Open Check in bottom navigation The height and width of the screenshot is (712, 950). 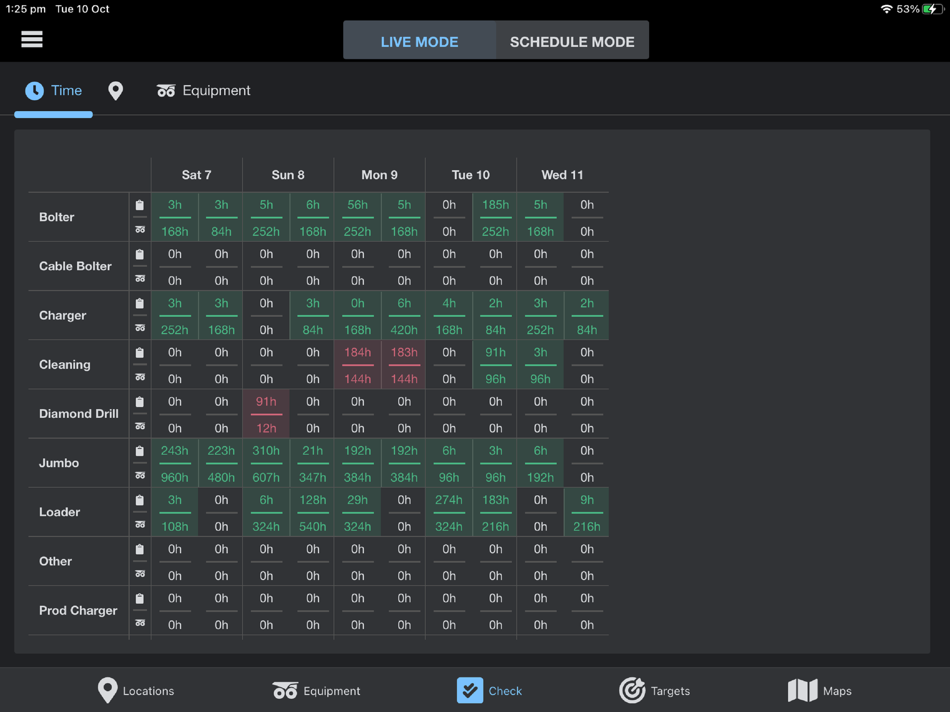[490, 690]
